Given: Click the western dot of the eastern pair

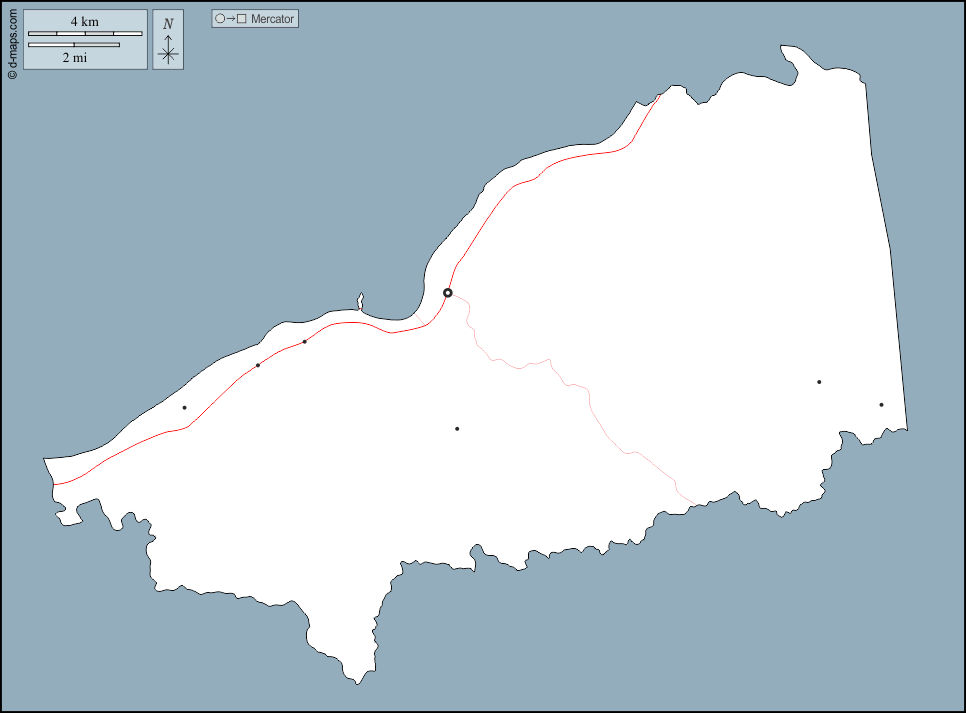Looking at the screenshot, I should click(x=819, y=382).
